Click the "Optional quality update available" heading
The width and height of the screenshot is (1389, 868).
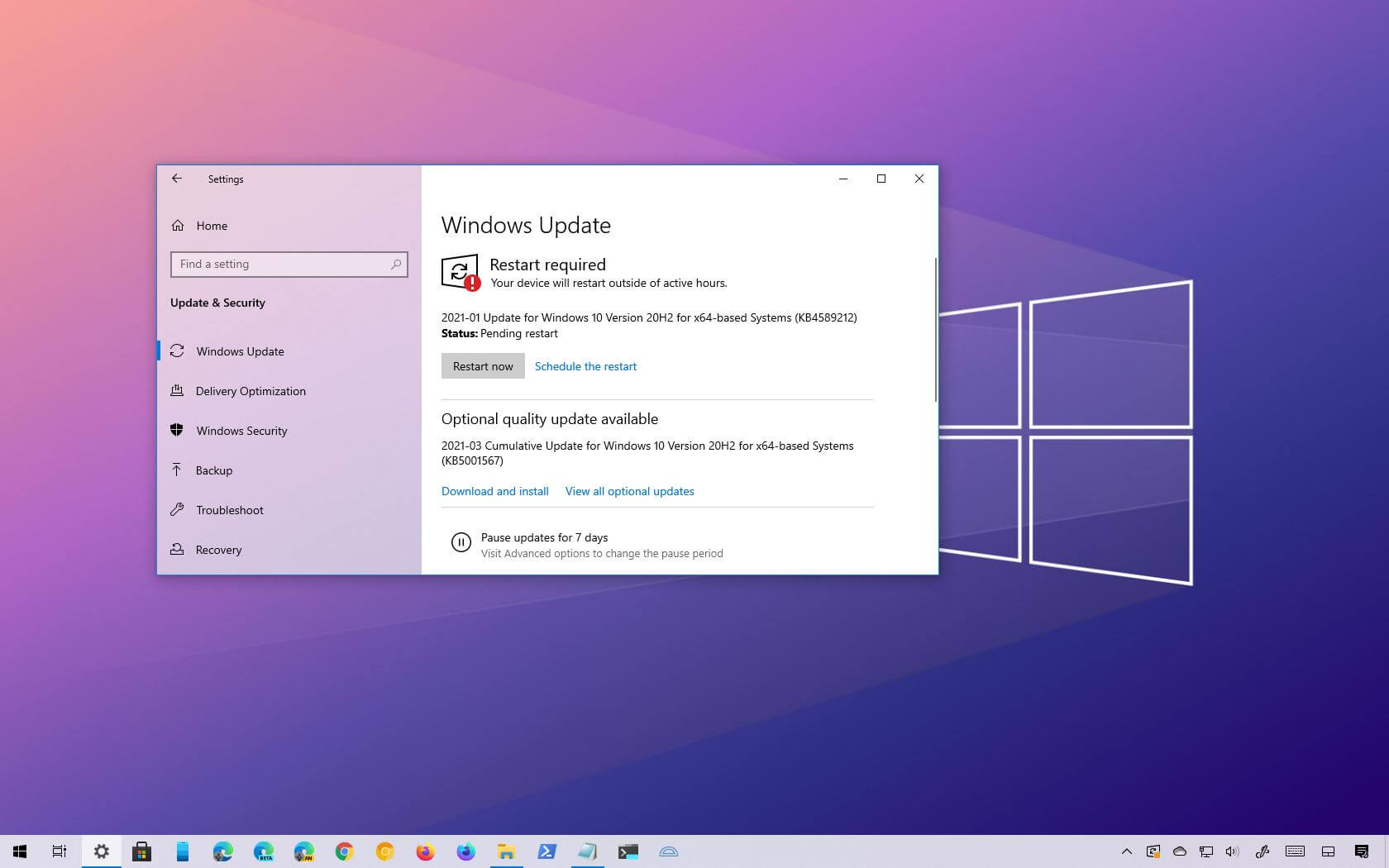tap(550, 419)
